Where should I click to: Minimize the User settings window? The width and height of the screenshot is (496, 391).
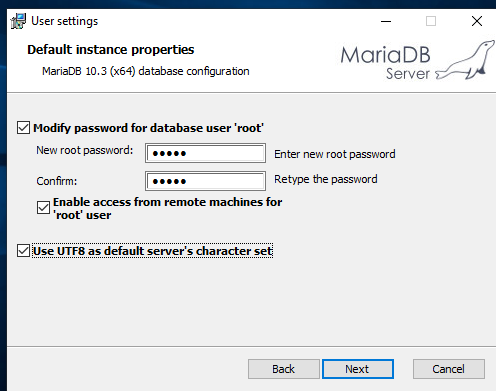(386, 21)
